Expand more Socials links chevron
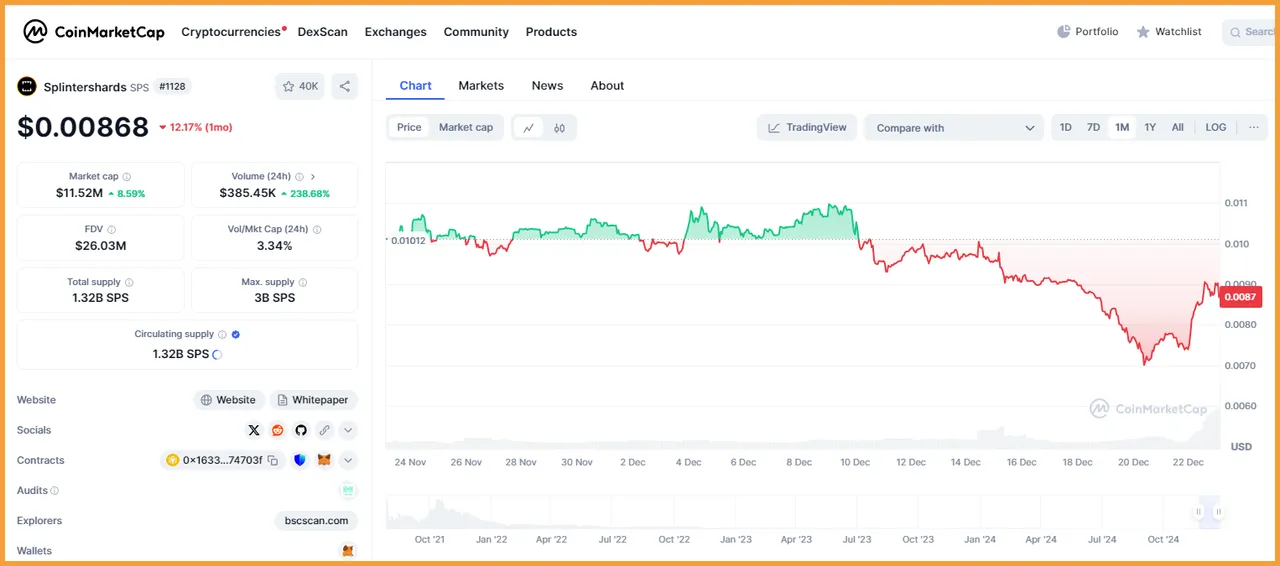 pos(348,430)
